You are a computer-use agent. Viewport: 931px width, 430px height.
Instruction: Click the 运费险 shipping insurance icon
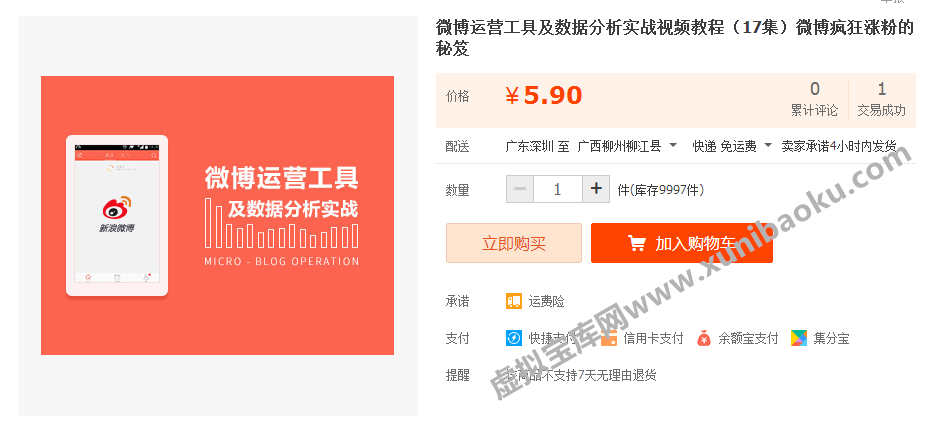pyautogui.click(x=513, y=301)
